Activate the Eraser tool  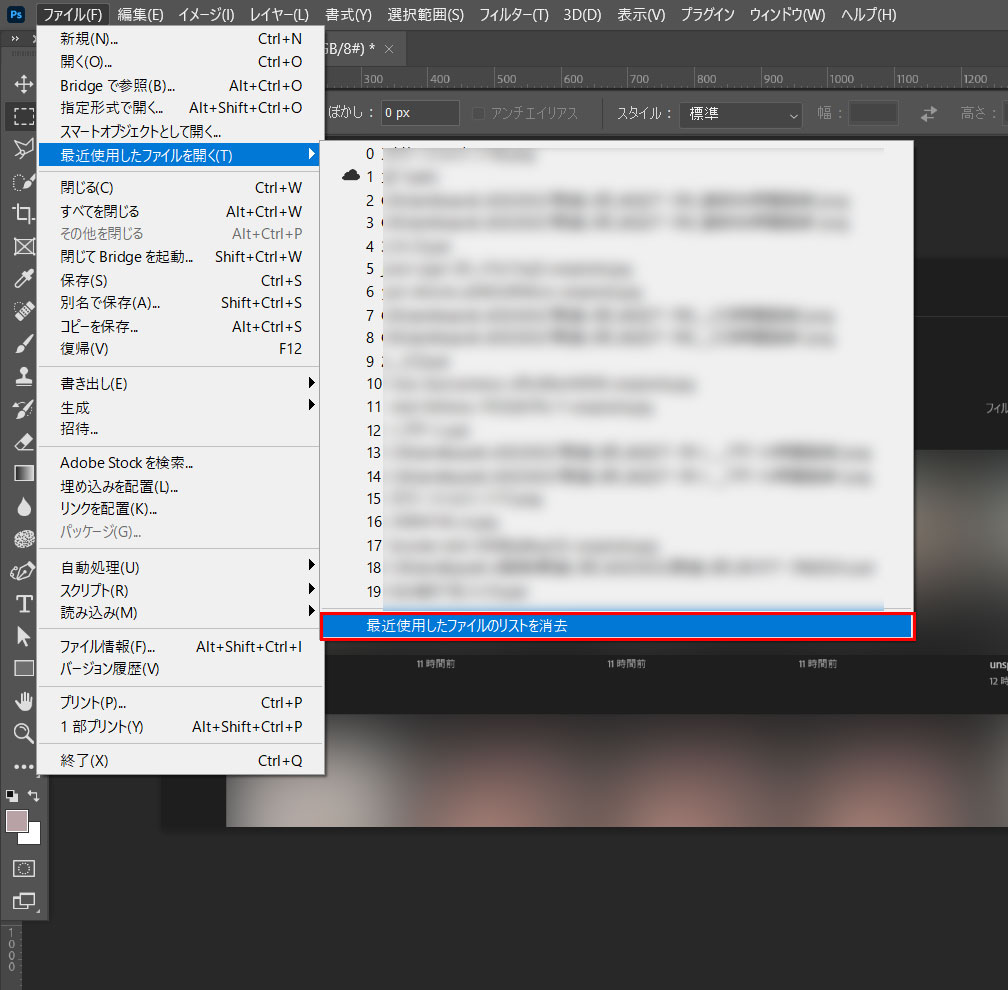pos(22,441)
